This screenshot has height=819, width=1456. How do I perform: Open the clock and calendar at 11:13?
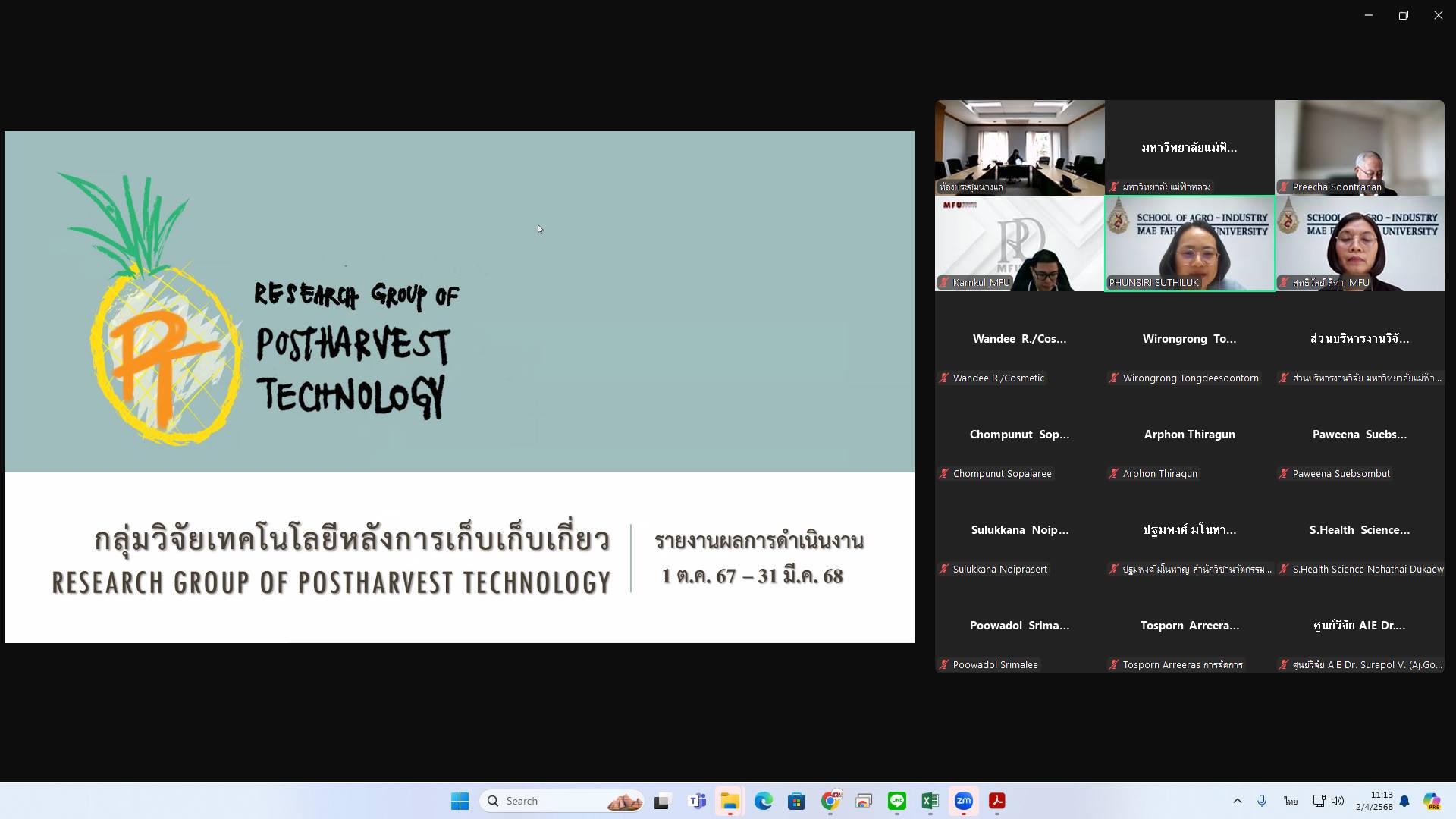1374,801
